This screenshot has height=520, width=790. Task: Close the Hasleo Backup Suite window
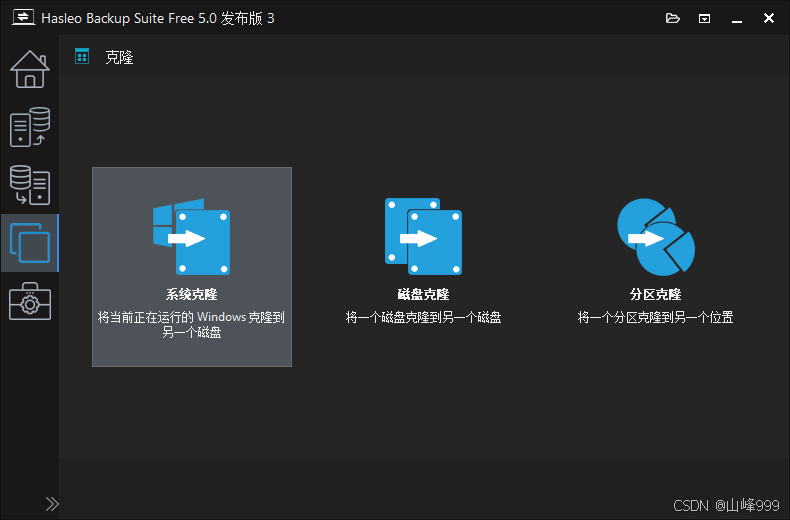[769, 18]
